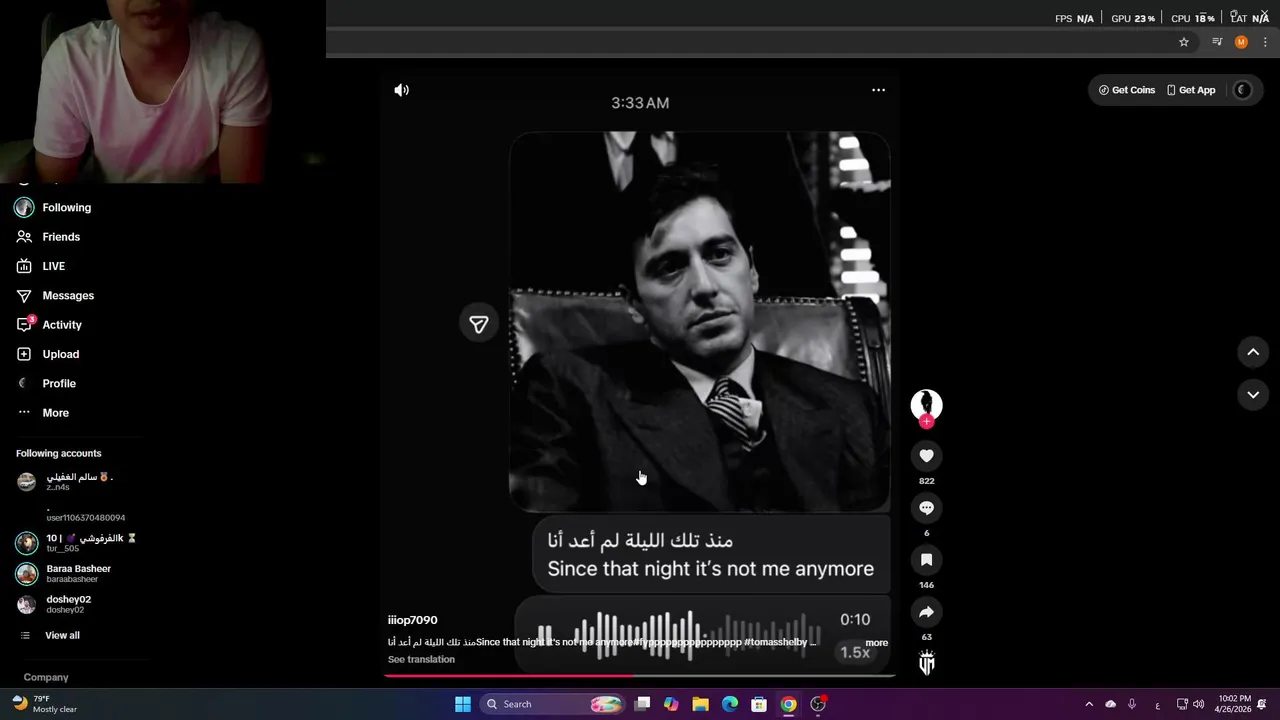Open Microsoft Store from the taskbar
The width and height of the screenshot is (1280, 720).
coord(759,704)
